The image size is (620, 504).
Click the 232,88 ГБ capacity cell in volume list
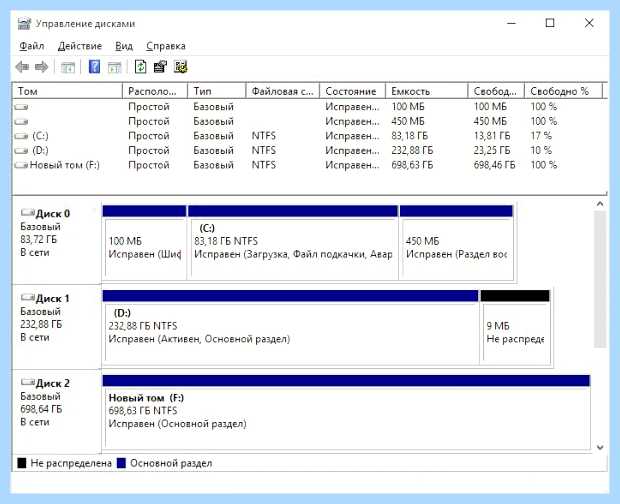[x=412, y=151]
